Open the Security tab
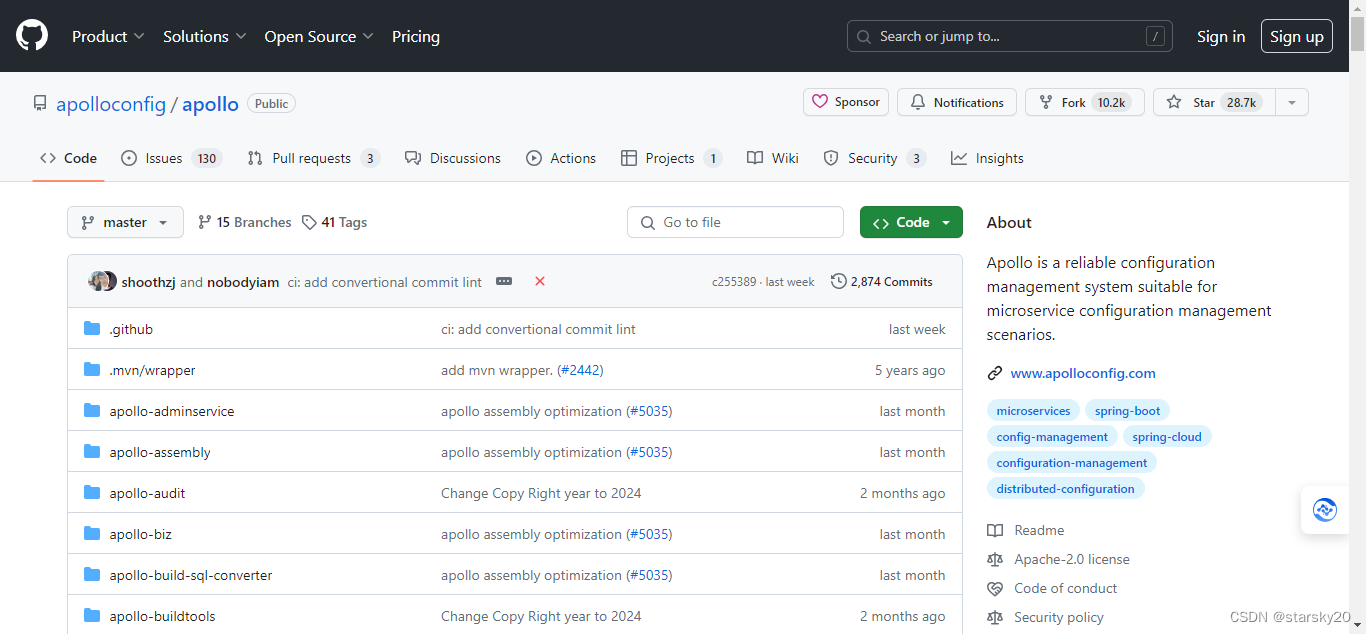This screenshot has width=1366, height=634. coord(875,158)
